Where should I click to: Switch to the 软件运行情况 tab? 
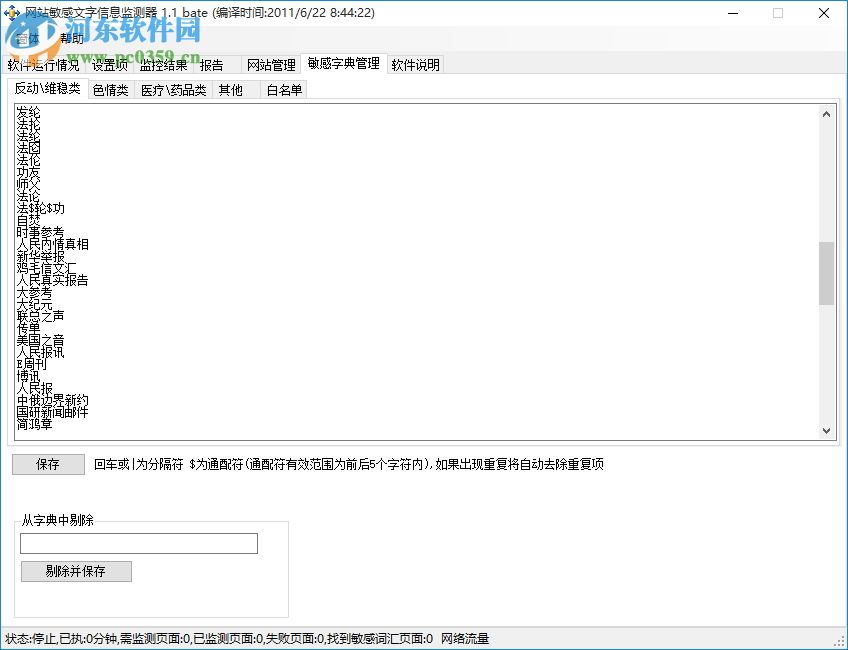click(x=42, y=65)
